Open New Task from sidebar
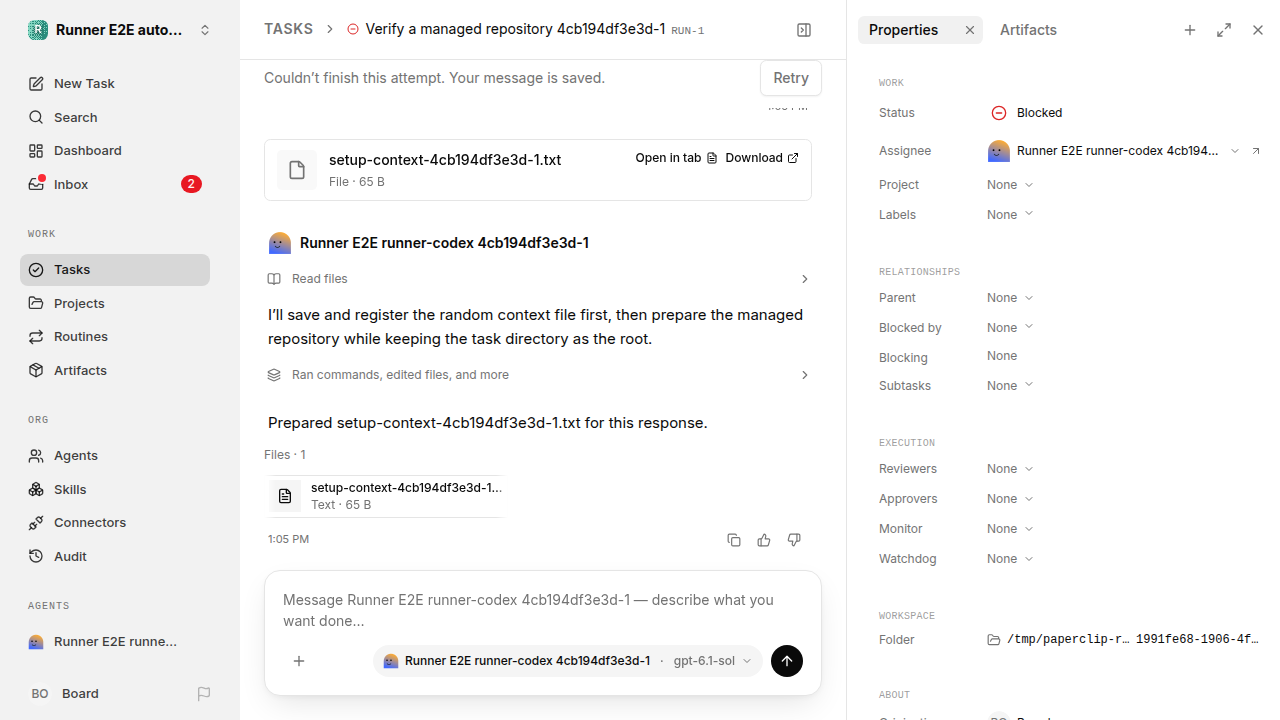Screen dimensions: 1280x720 pyautogui.click(x=115, y=83)
